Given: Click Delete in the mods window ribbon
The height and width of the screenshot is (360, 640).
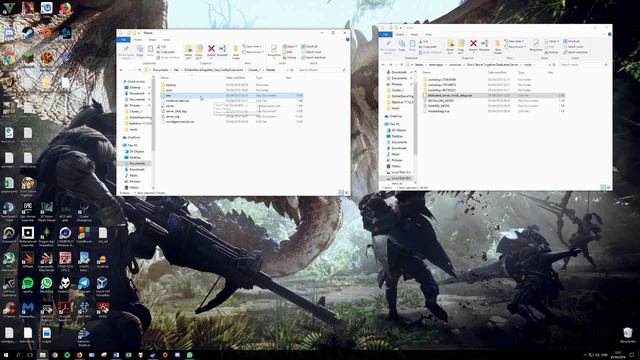Looking at the screenshot, I should (473, 46).
